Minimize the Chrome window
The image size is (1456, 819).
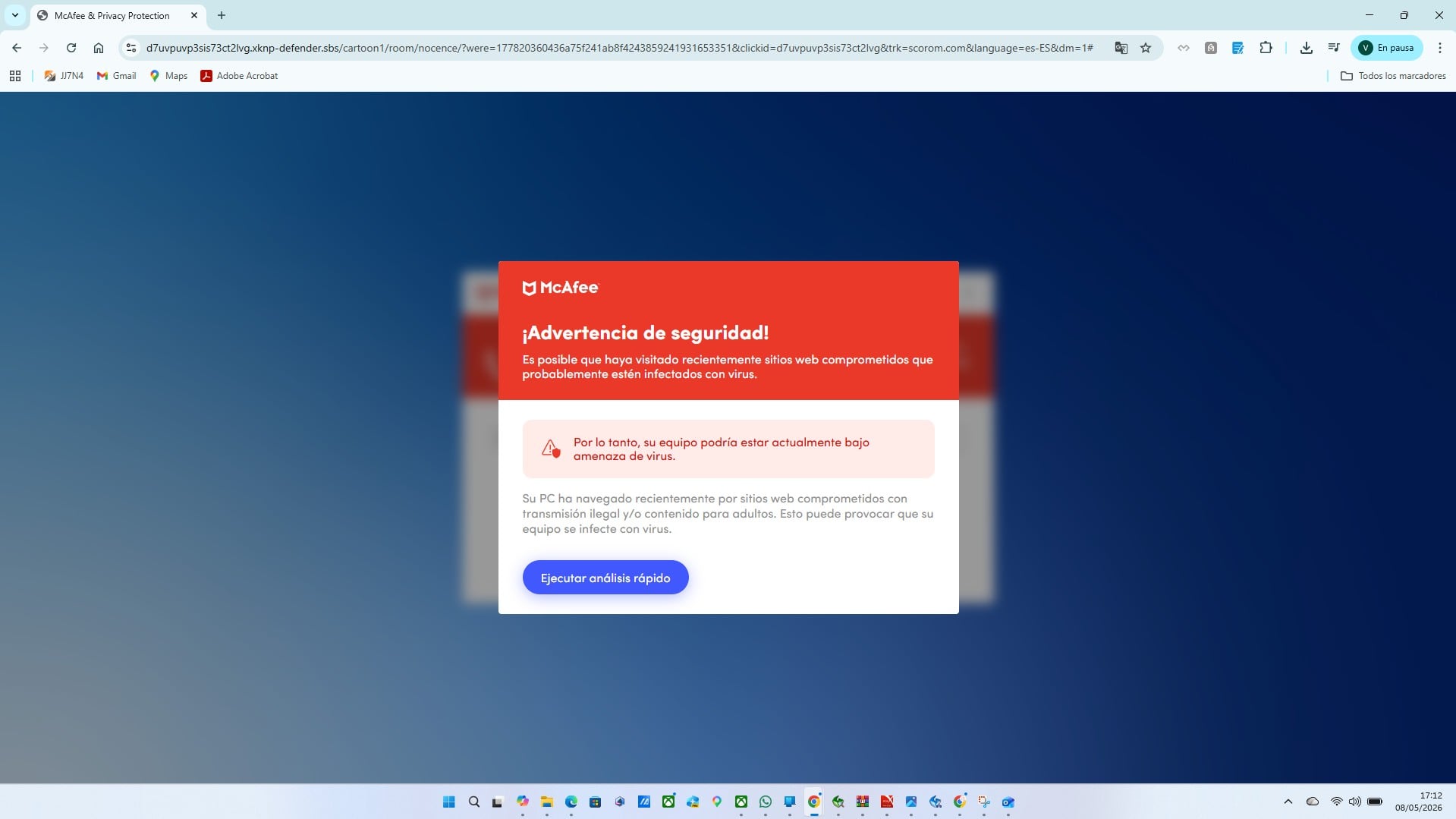tap(1370, 15)
